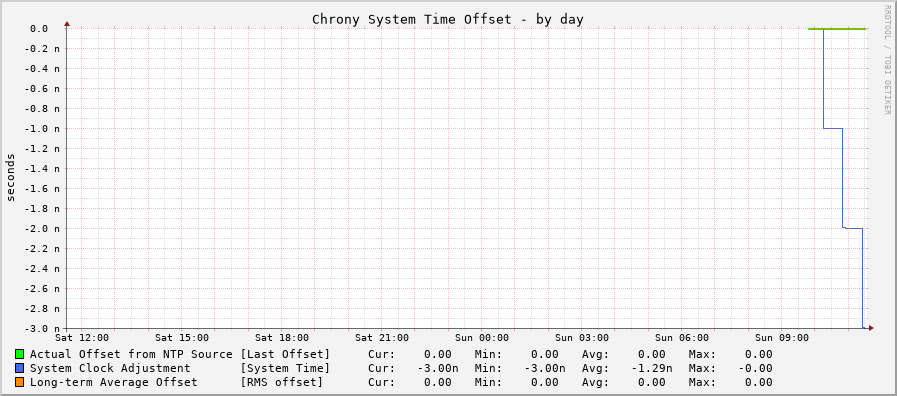Click the '-0.8 n' y-axis label
This screenshot has width=897, height=396.
[42, 109]
